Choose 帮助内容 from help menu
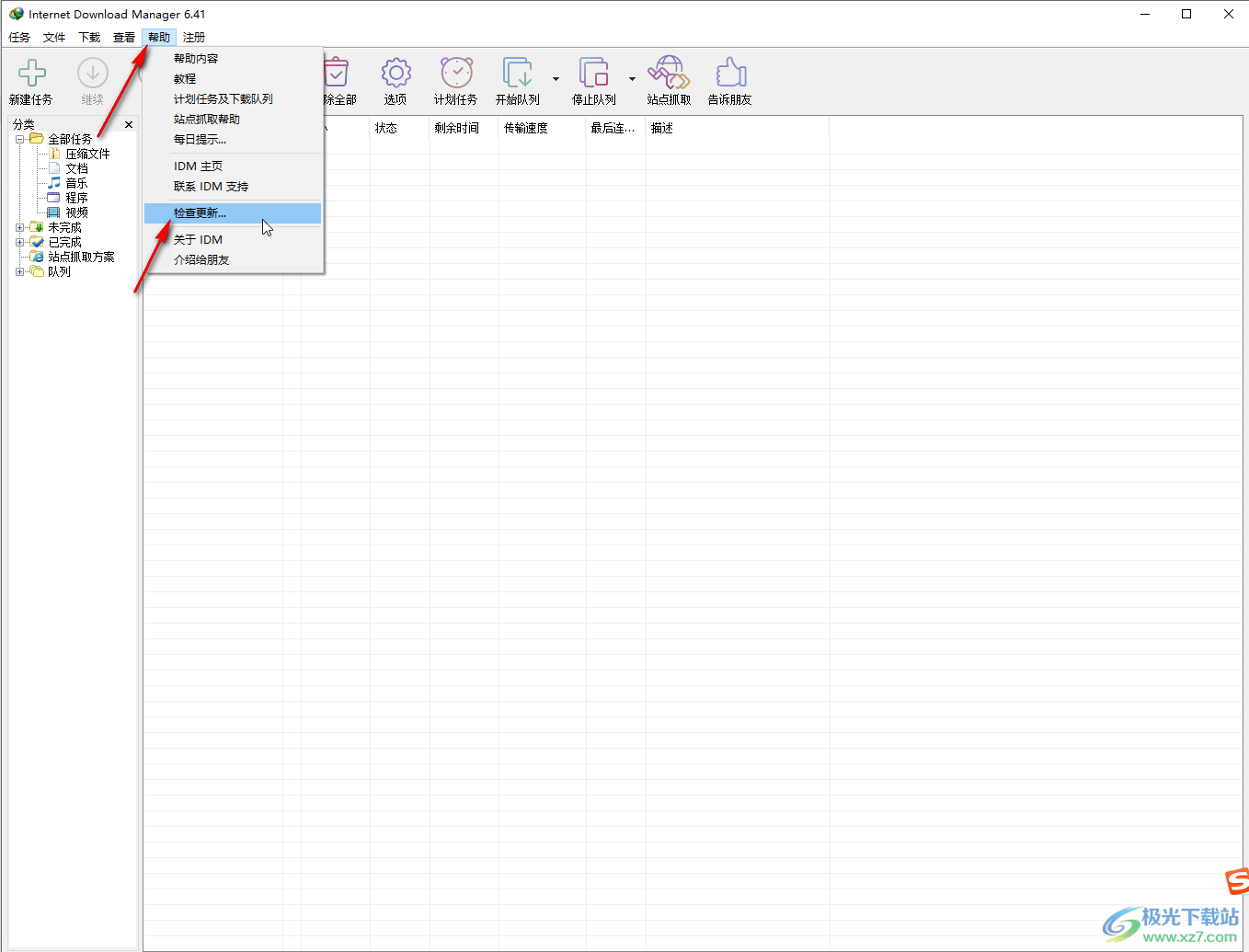This screenshot has width=1249, height=952. pyautogui.click(x=233, y=58)
